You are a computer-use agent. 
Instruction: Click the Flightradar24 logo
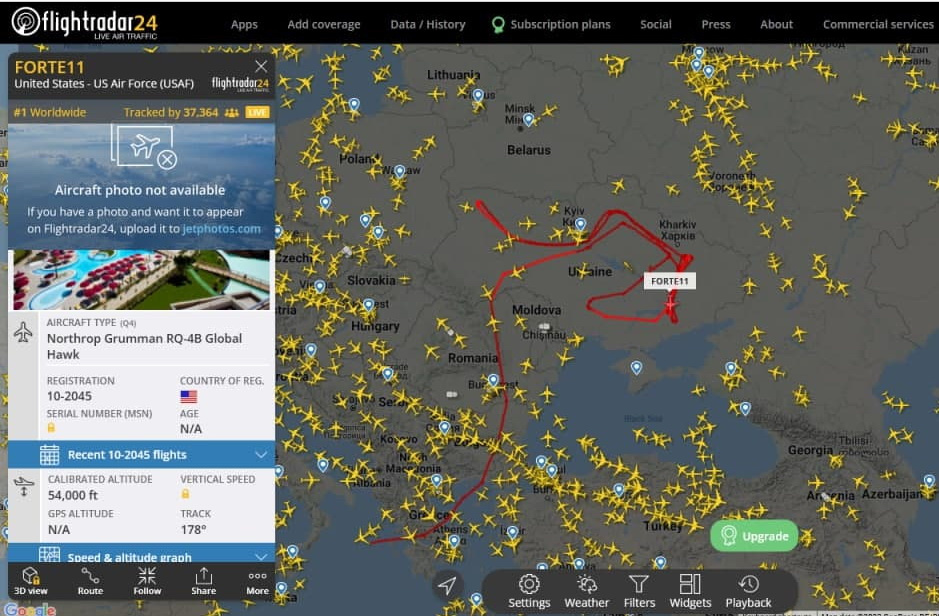click(x=84, y=23)
